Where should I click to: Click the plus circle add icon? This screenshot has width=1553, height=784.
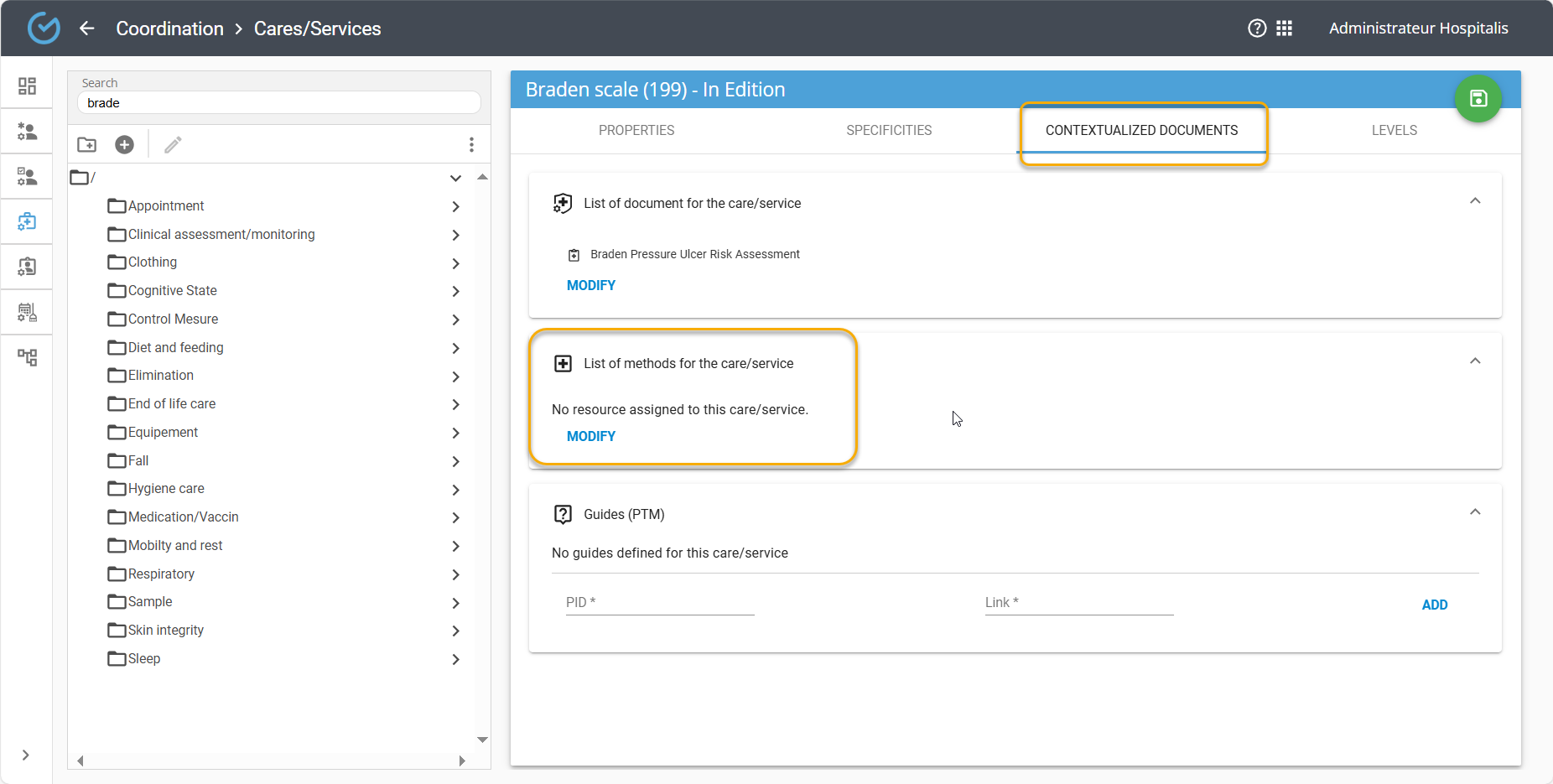click(124, 145)
